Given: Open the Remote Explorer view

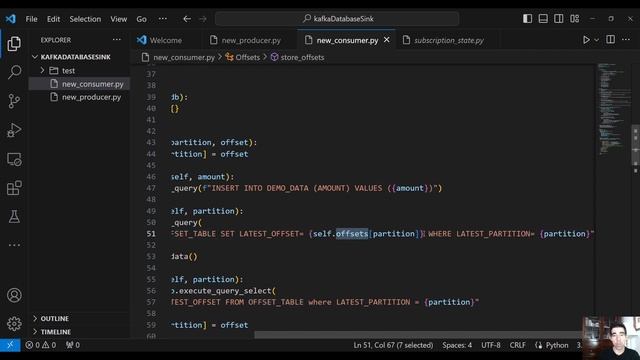Looking at the screenshot, I should [x=14, y=159].
